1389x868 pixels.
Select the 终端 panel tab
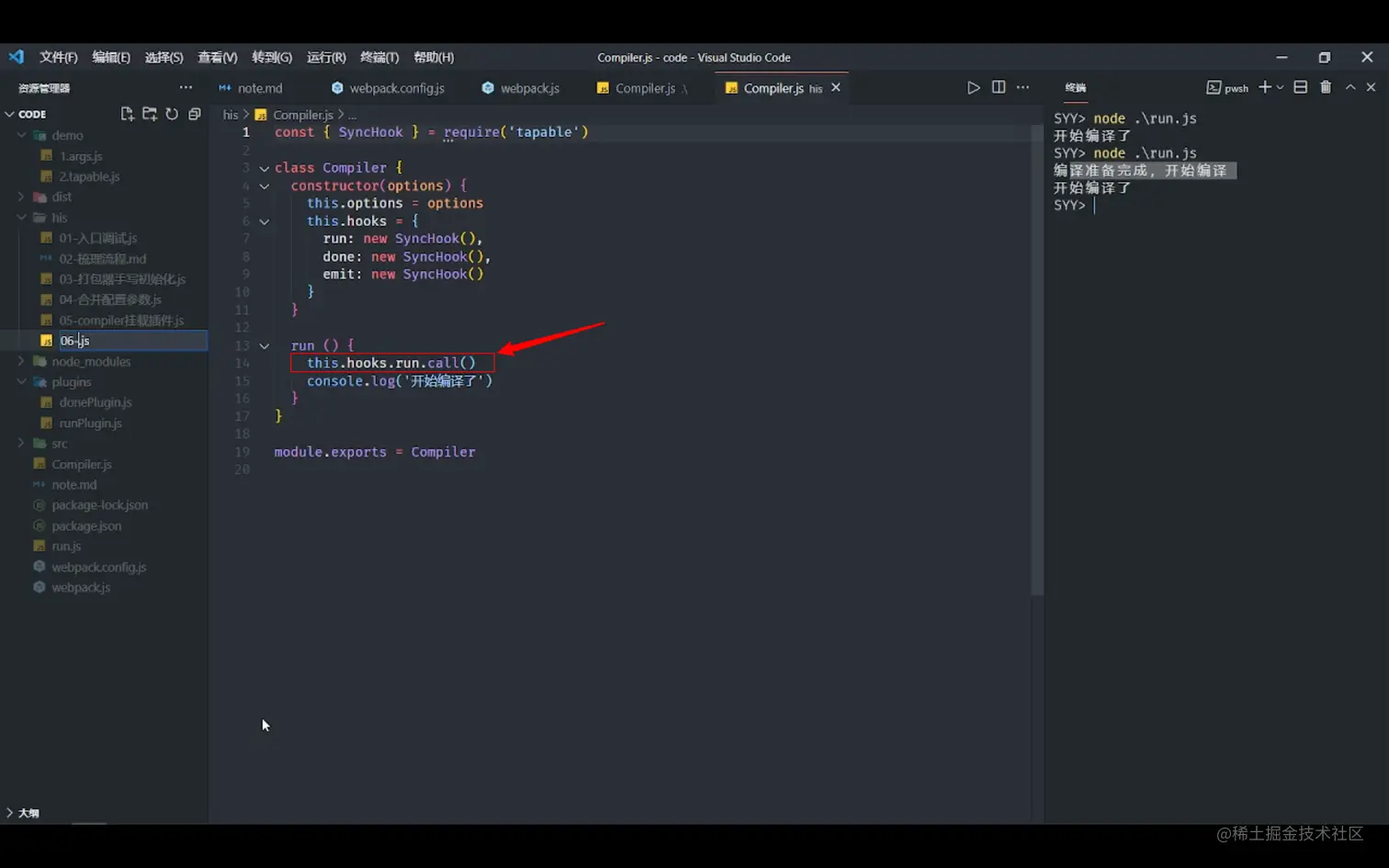point(1076,88)
